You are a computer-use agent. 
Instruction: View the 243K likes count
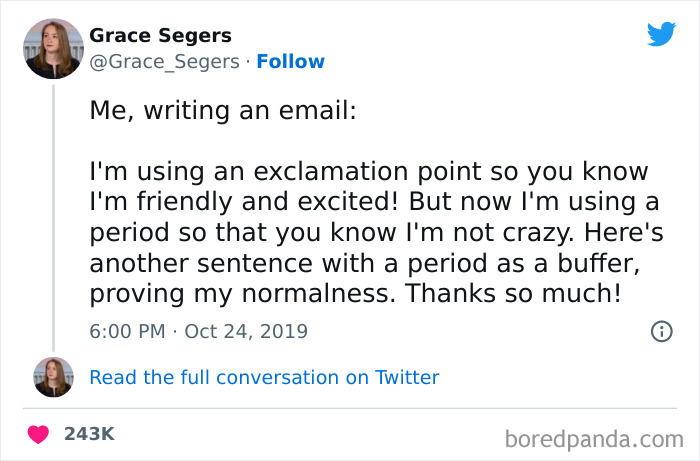click(89, 434)
